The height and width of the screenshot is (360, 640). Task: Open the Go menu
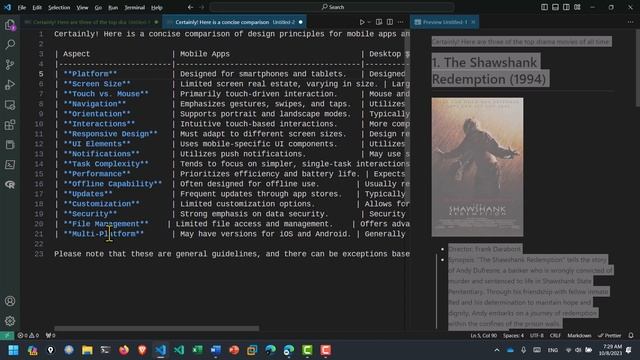98,7
